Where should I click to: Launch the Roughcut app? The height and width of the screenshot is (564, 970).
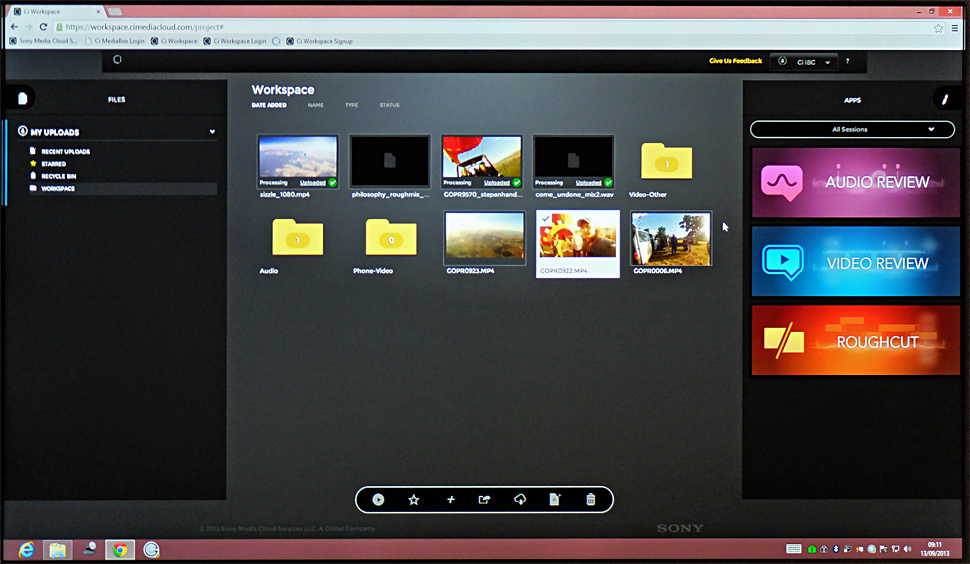point(855,341)
